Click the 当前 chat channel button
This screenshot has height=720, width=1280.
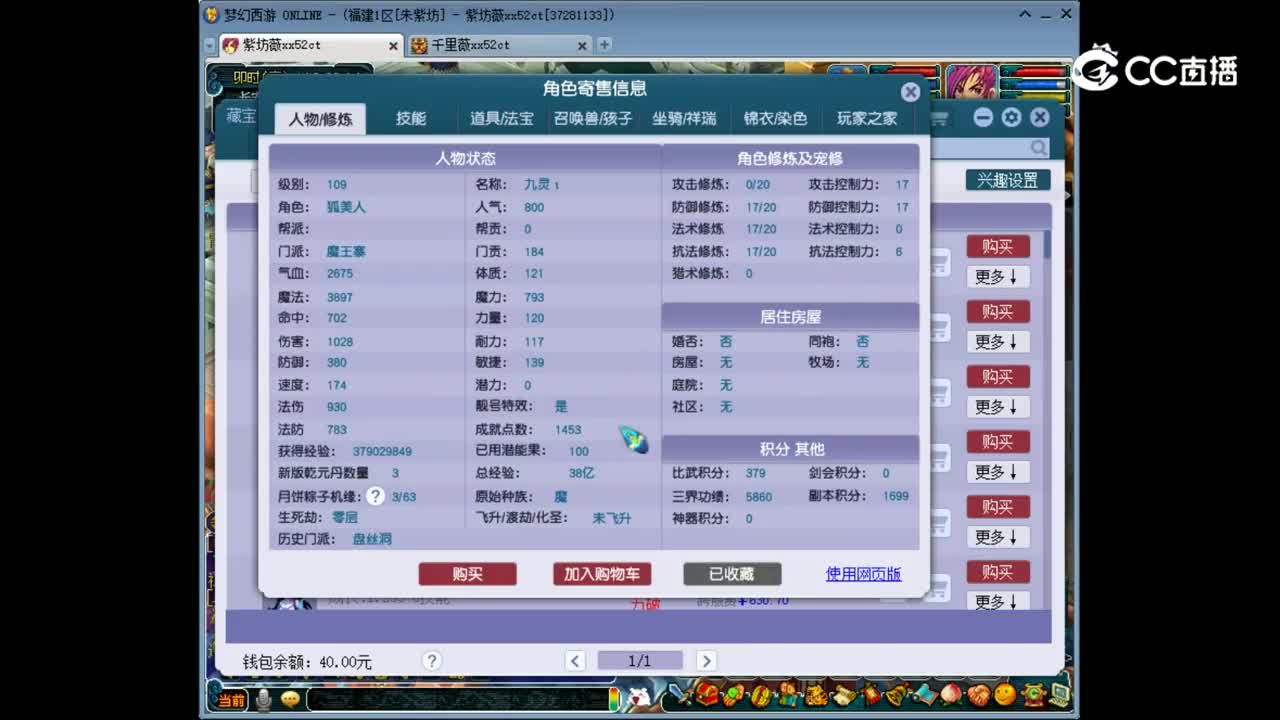pos(231,700)
